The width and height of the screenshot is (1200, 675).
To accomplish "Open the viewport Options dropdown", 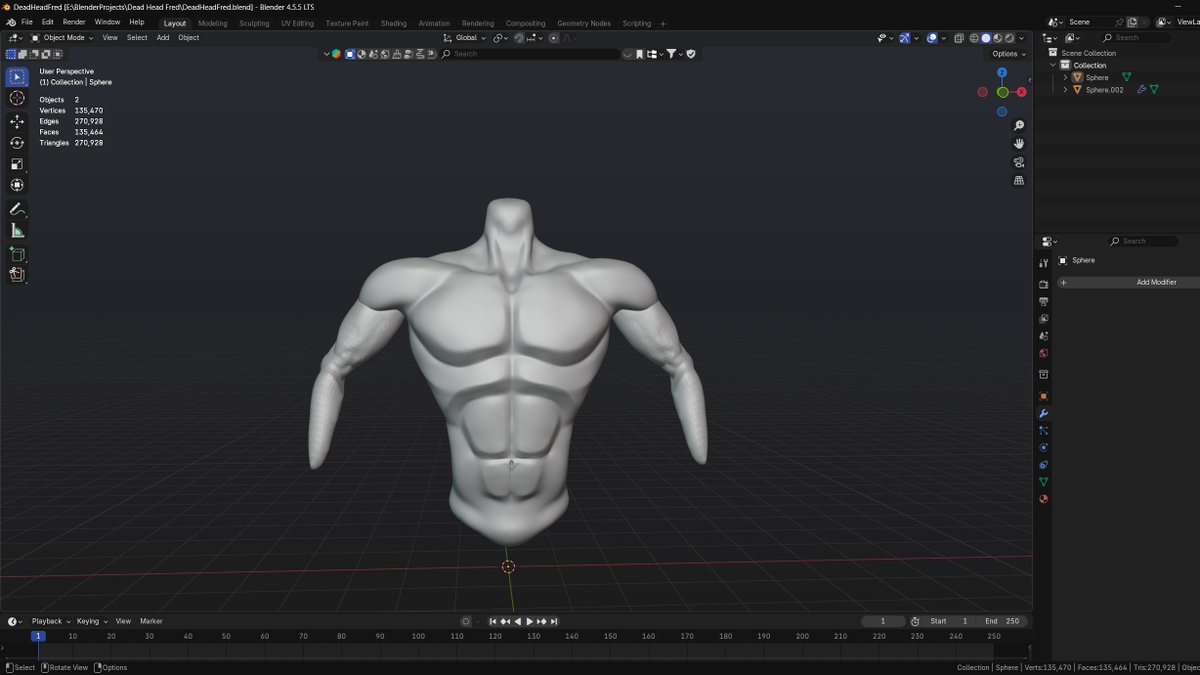I will [x=1008, y=54].
